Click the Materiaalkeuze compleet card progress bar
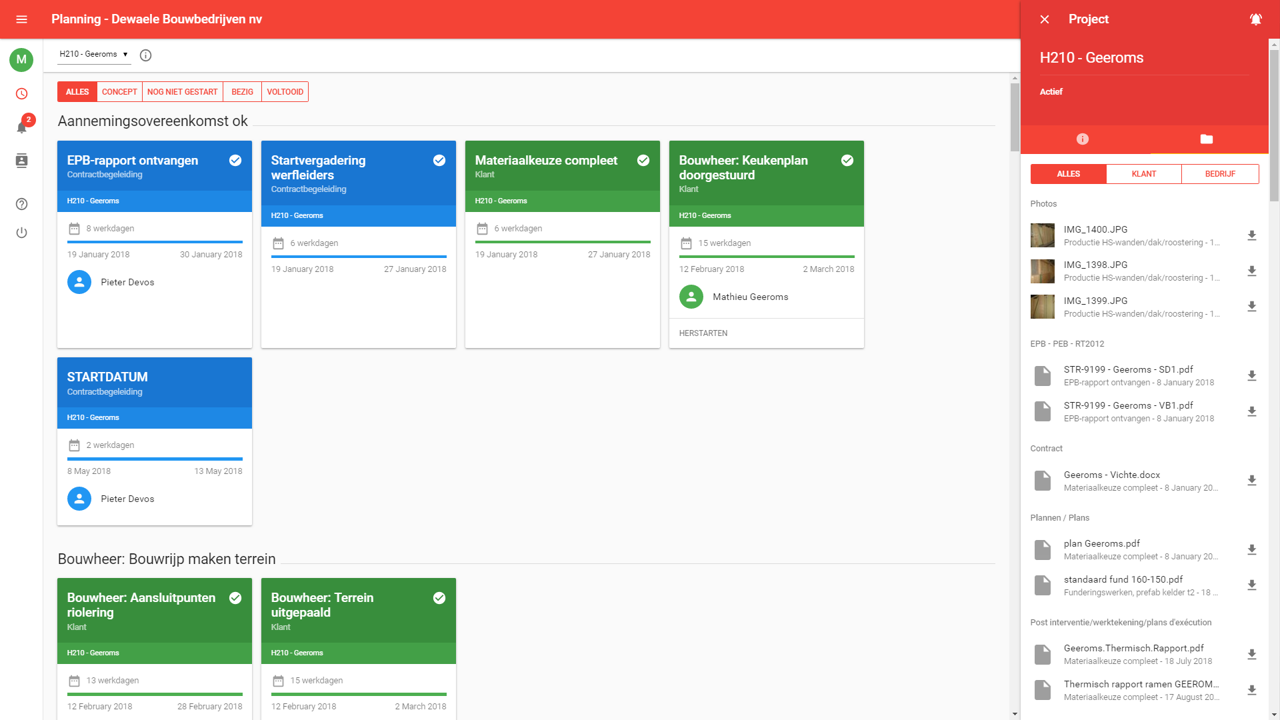This screenshot has height=720, width=1280. point(563,242)
